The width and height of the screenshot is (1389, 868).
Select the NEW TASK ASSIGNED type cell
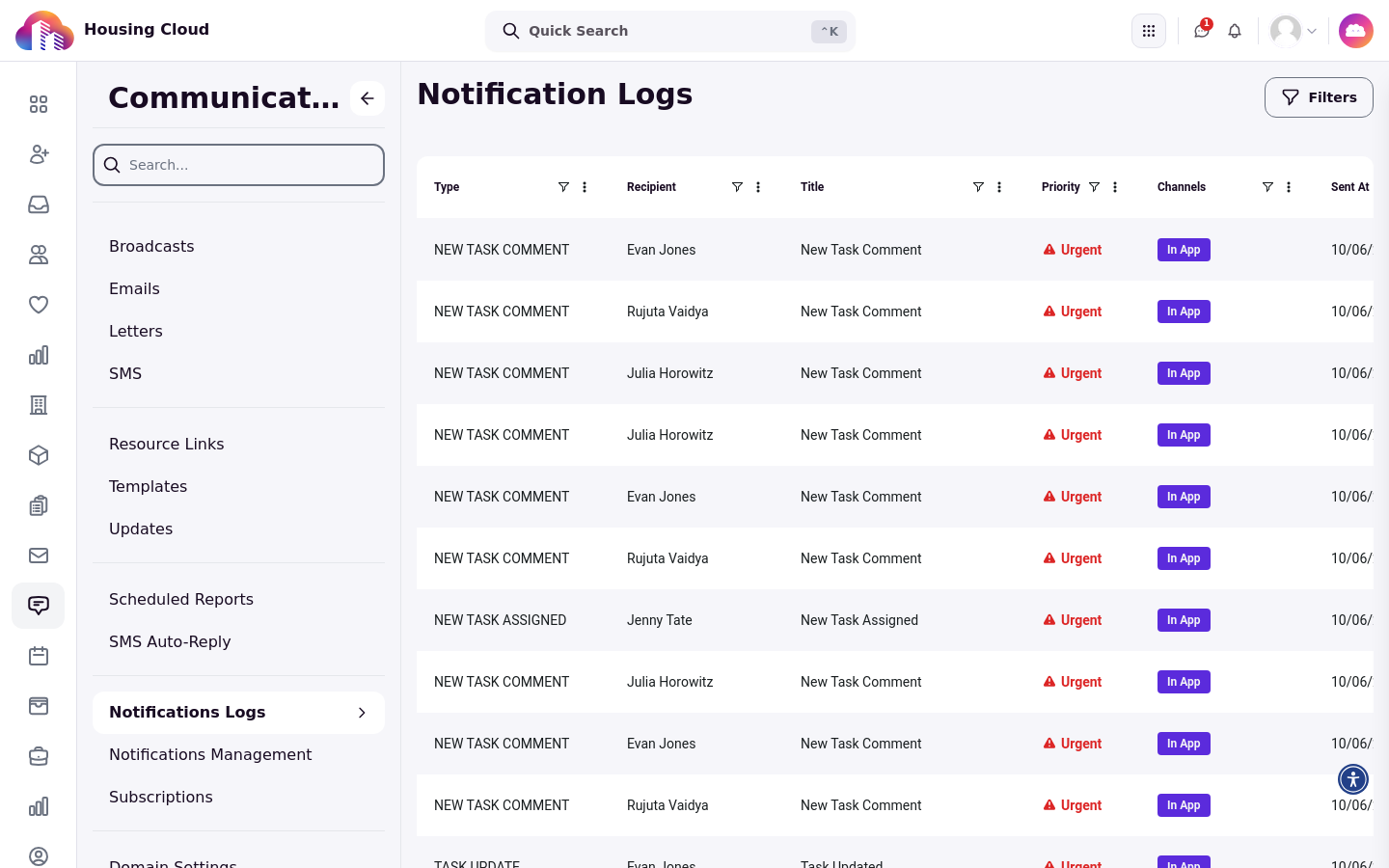pyautogui.click(x=500, y=620)
